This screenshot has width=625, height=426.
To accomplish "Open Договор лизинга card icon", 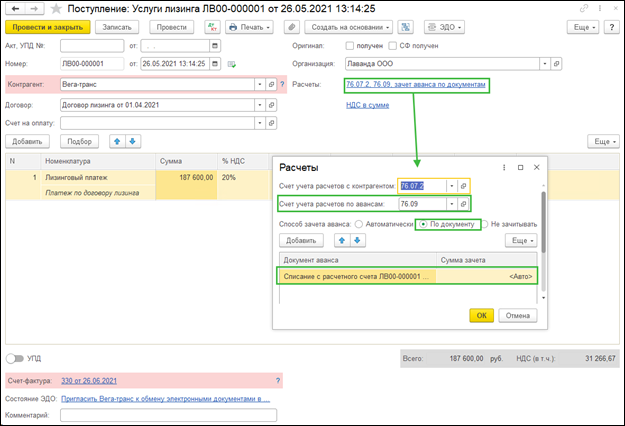I will pyautogui.click(x=271, y=105).
